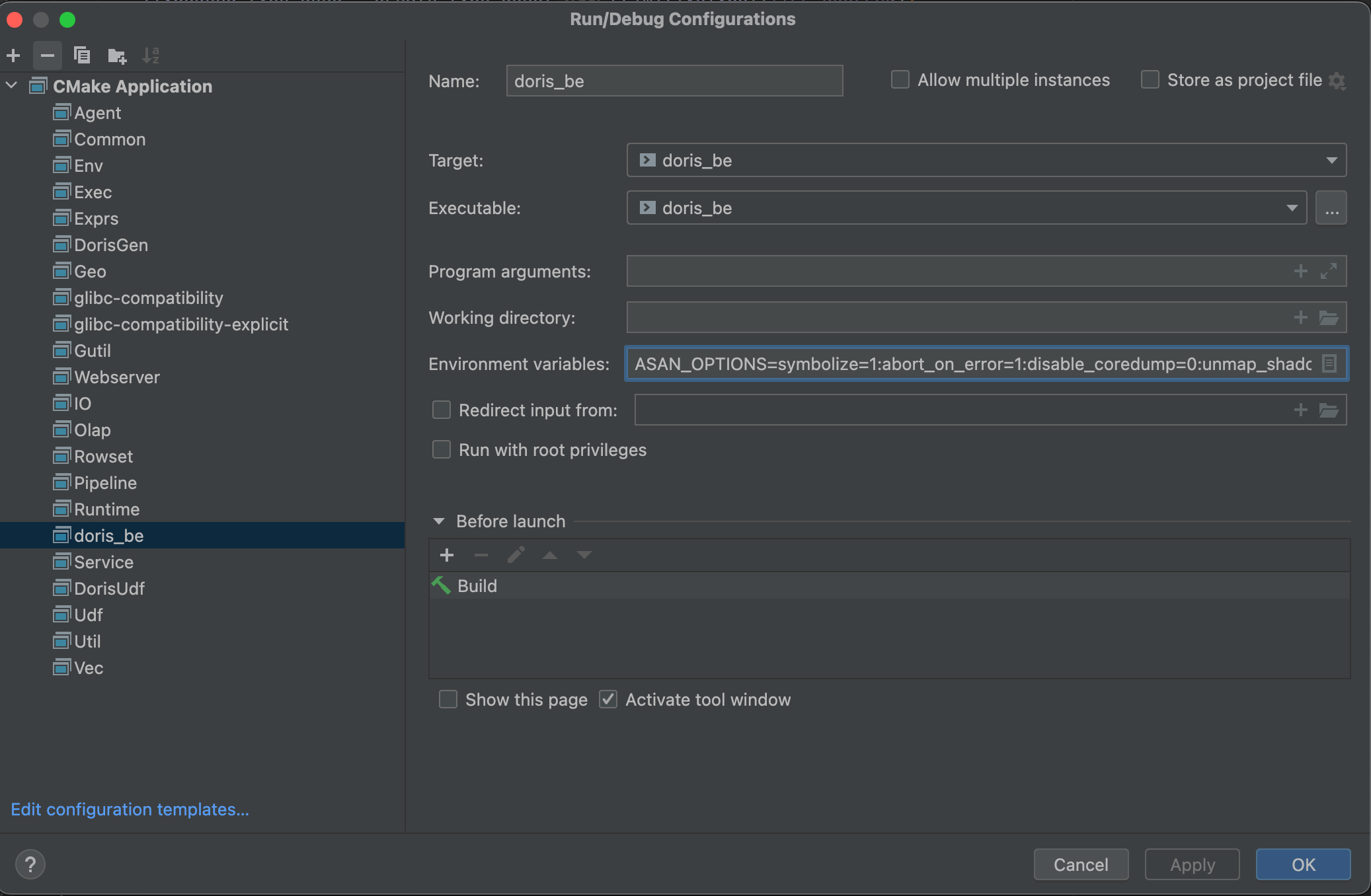The height and width of the screenshot is (896, 1371).
Task: Enable Allow multiple instances
Action: (x=900, y=80)
